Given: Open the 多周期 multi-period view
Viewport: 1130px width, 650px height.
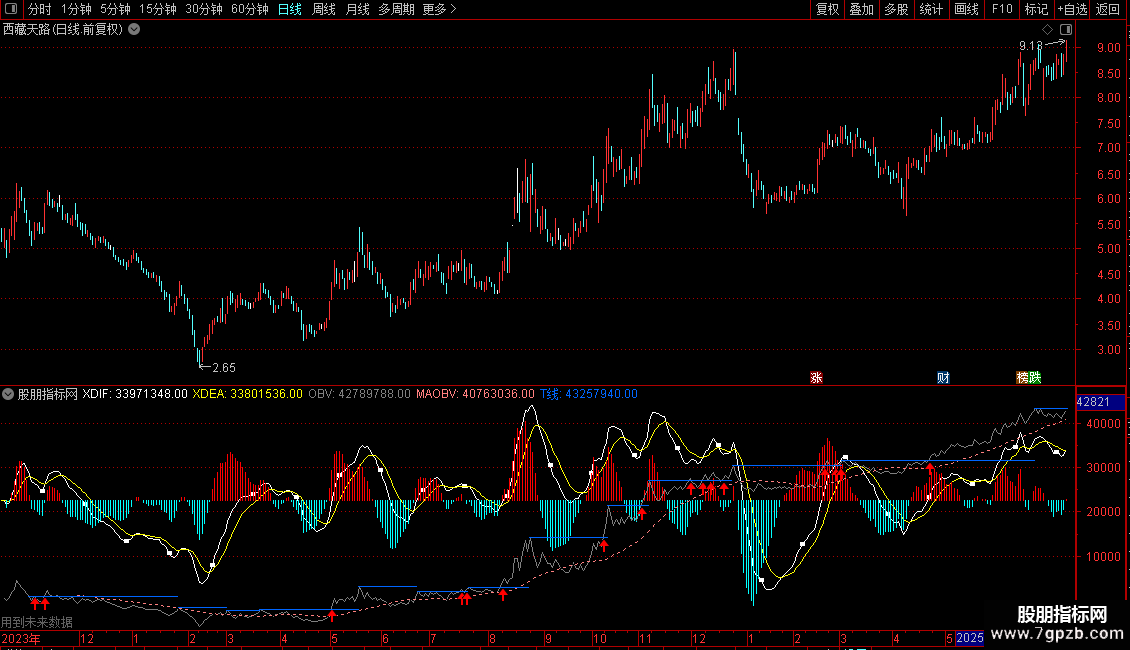Looking at the screenshot, I should (x=396, y=9).
